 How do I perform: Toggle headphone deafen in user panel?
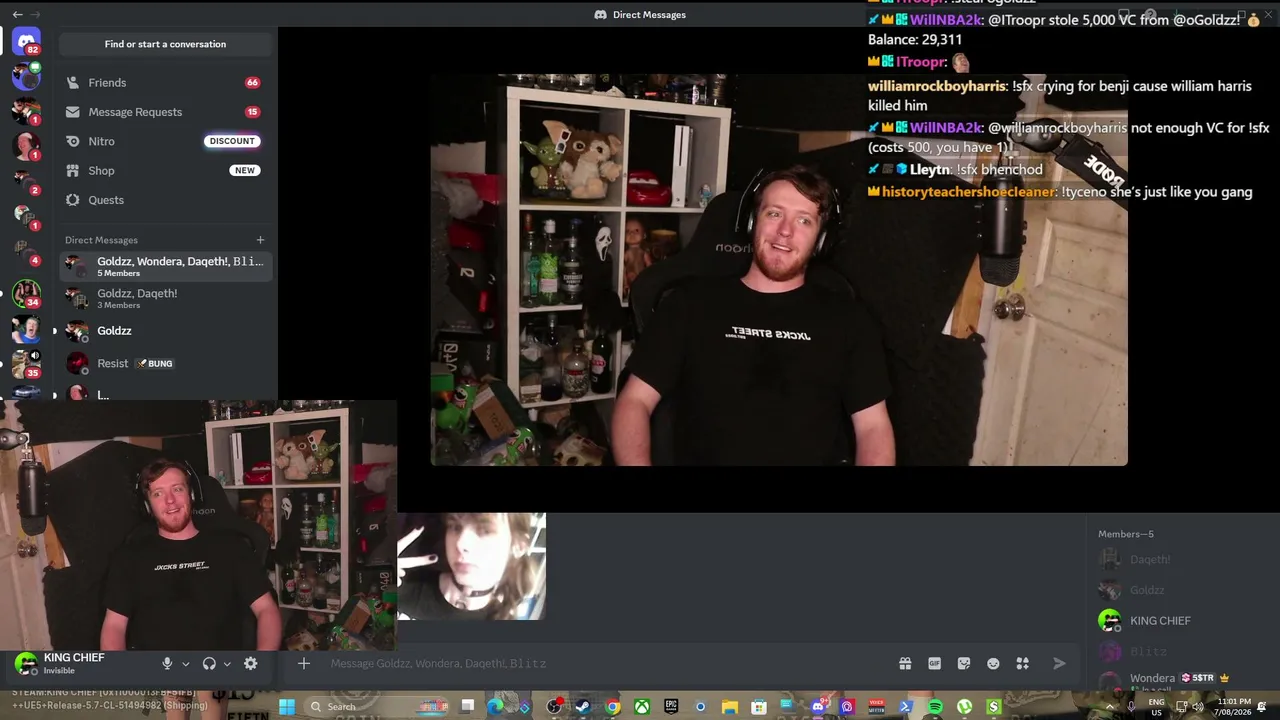(209, 663)
